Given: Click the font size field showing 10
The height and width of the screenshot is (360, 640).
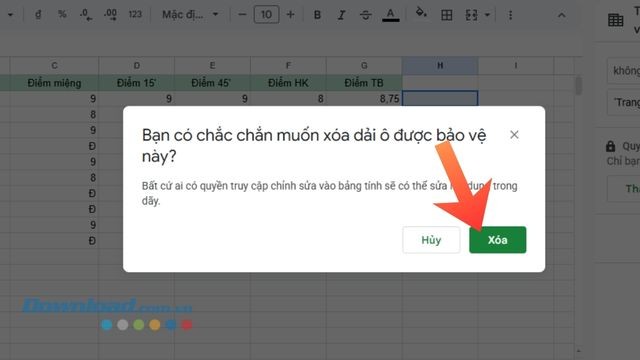Looking at the screenshot, I should (x=266, y=15).
